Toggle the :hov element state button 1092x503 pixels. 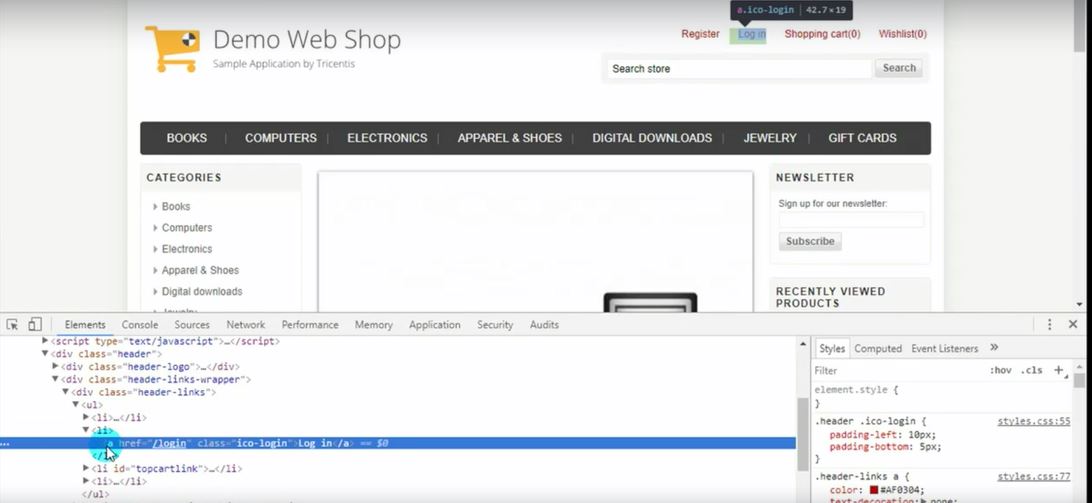tap(1000, 370)
